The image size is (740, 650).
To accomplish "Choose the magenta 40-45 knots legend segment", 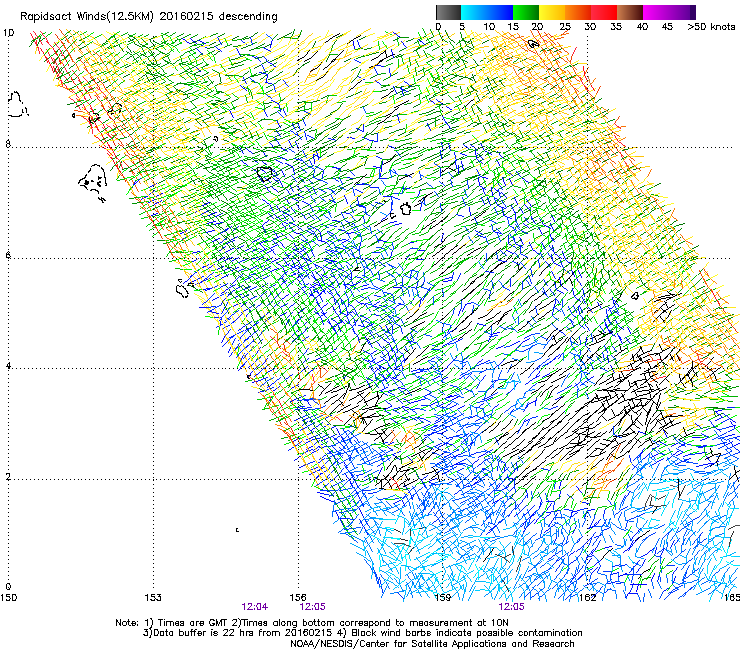I will pyautogui.click(x=656, y=12).
